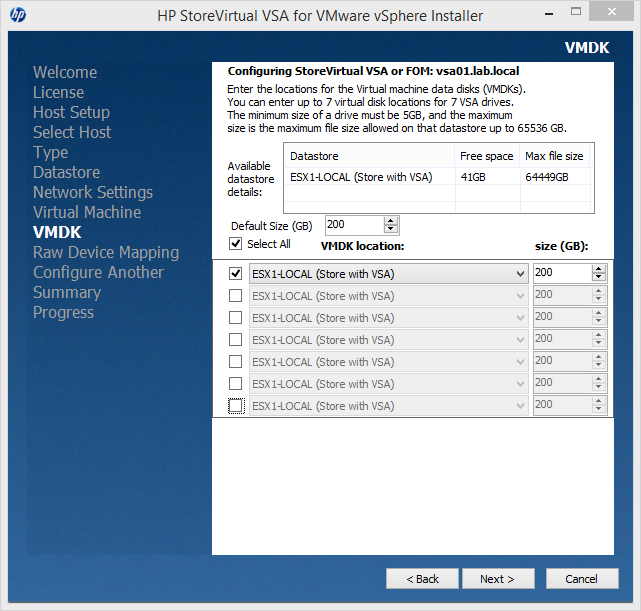641x611 pixels.
Task: Go to Datastore step in sidebar
Action: [x=67, y=172]
